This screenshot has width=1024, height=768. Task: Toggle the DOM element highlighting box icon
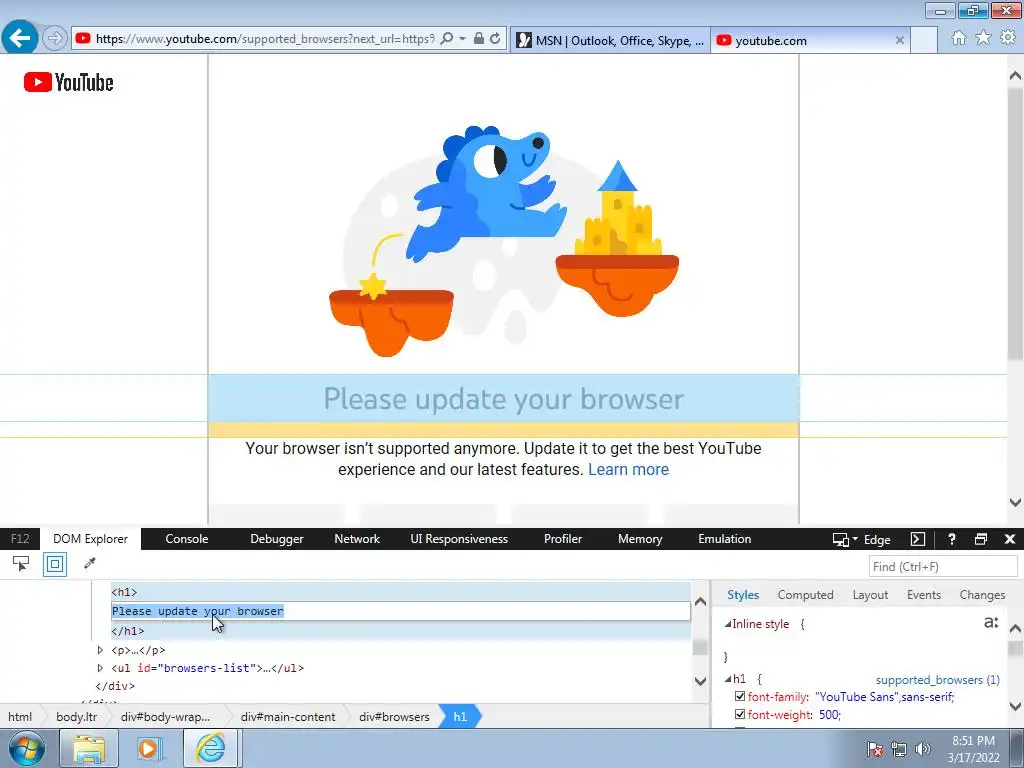pyautogui.click(x=55, y=564)
